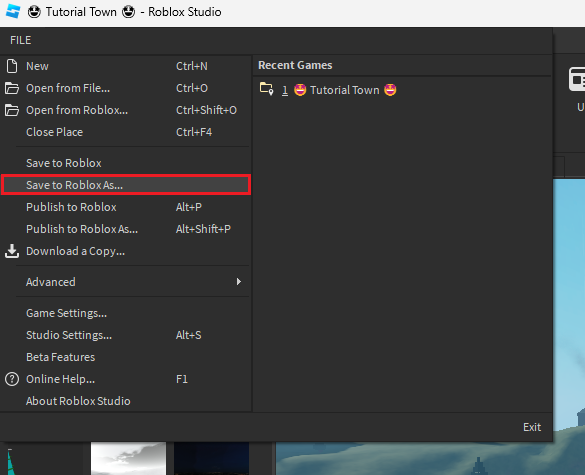Click the Open from File folder icon
This screenshot has width=585, height=475.
(12, 88)
